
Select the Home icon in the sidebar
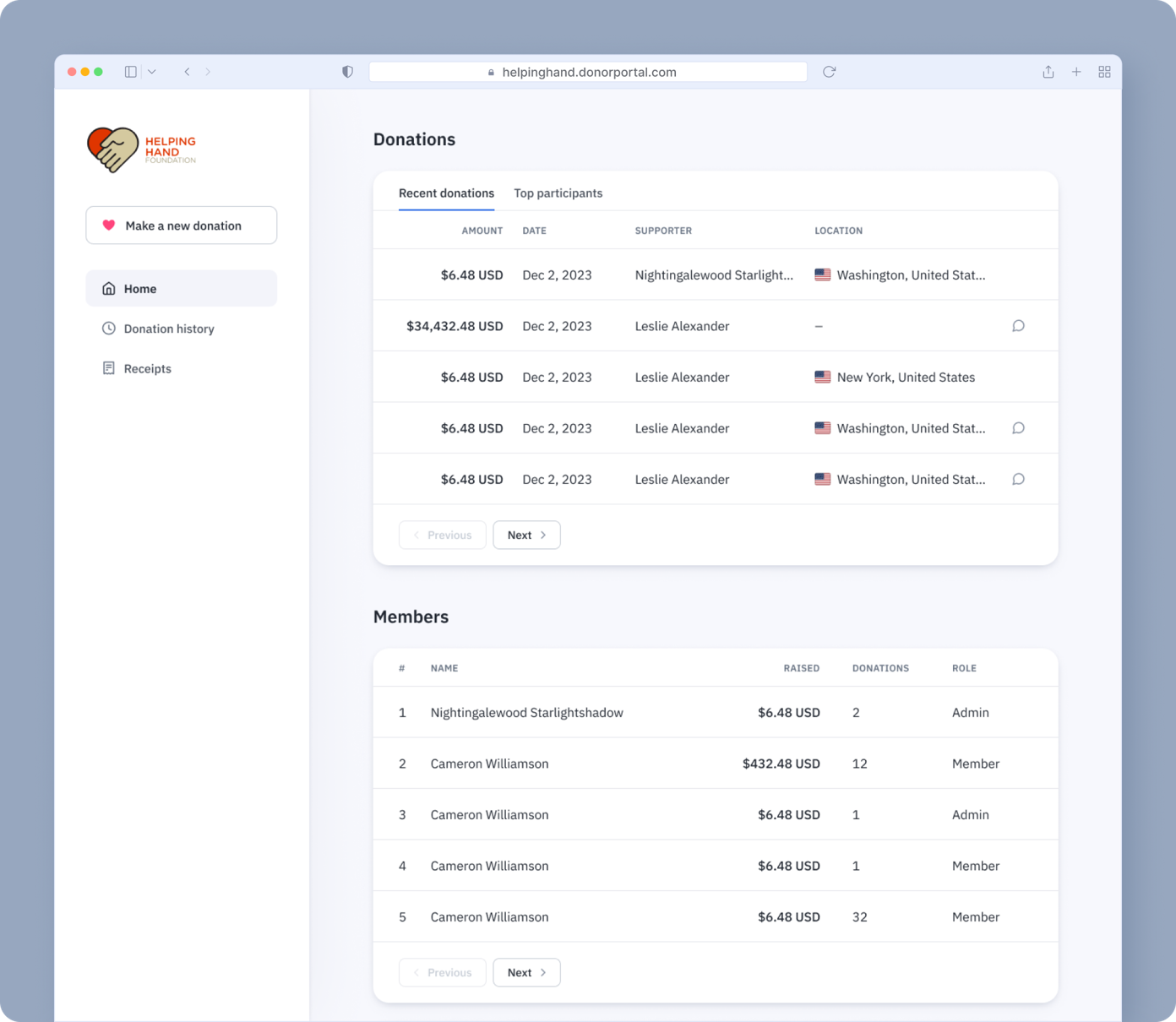click(x=108, y=288)
